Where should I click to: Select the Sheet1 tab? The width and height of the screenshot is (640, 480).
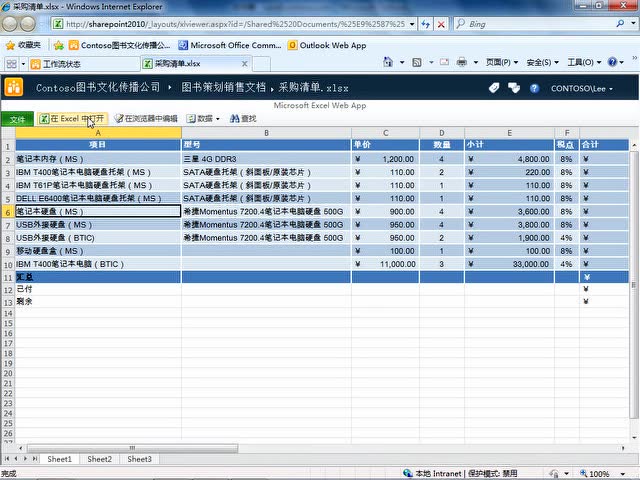(x=59, y=459)
